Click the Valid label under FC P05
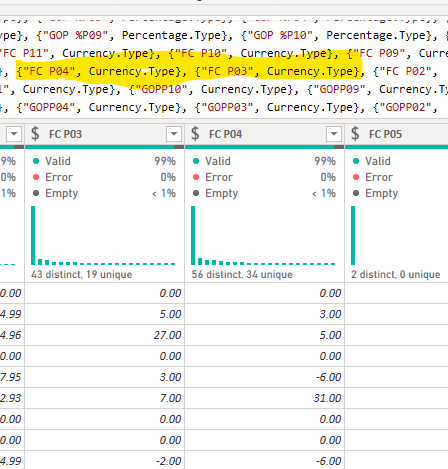 378,161
